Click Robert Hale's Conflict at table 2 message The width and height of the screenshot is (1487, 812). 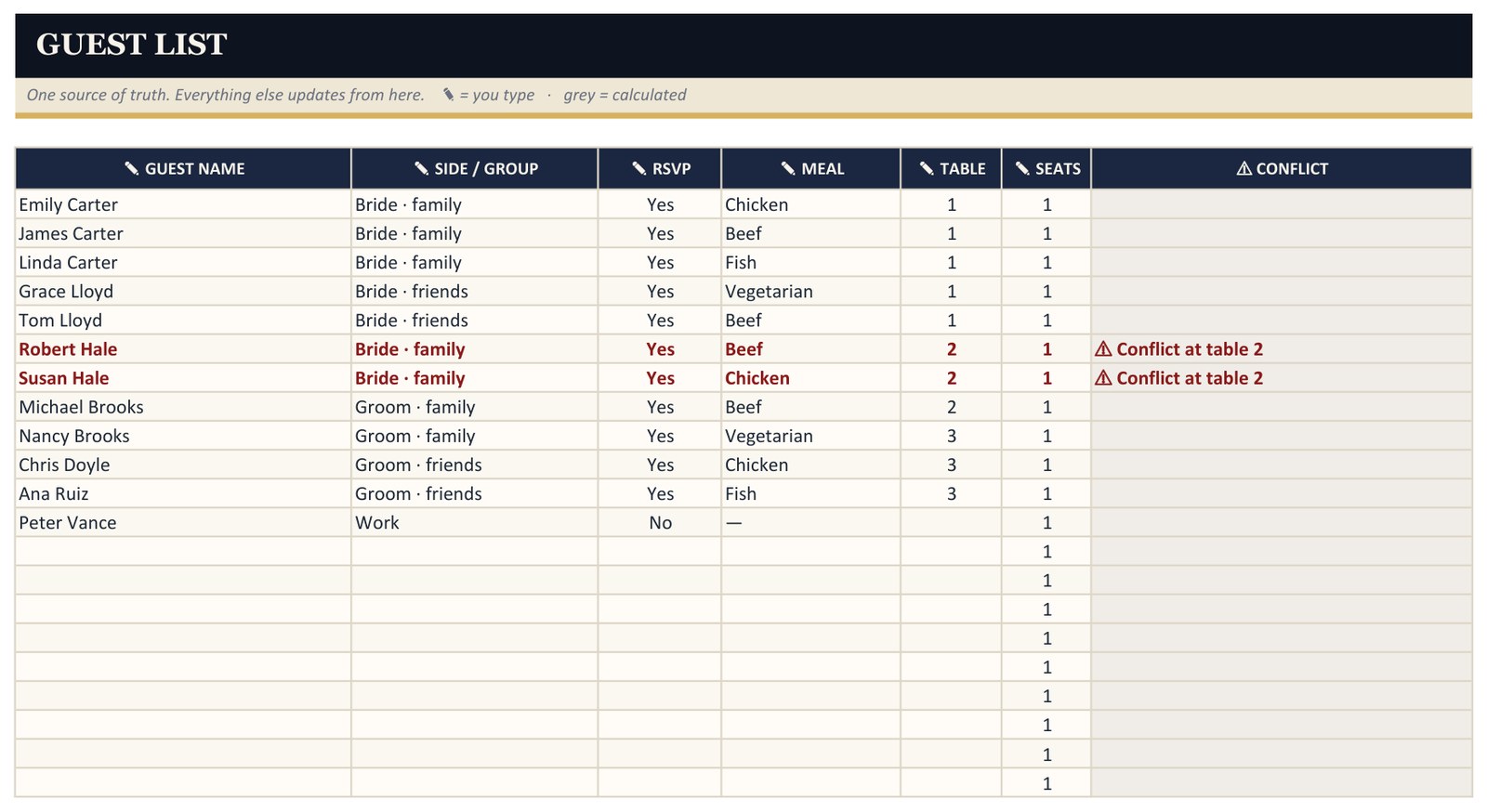[1189, 349]
